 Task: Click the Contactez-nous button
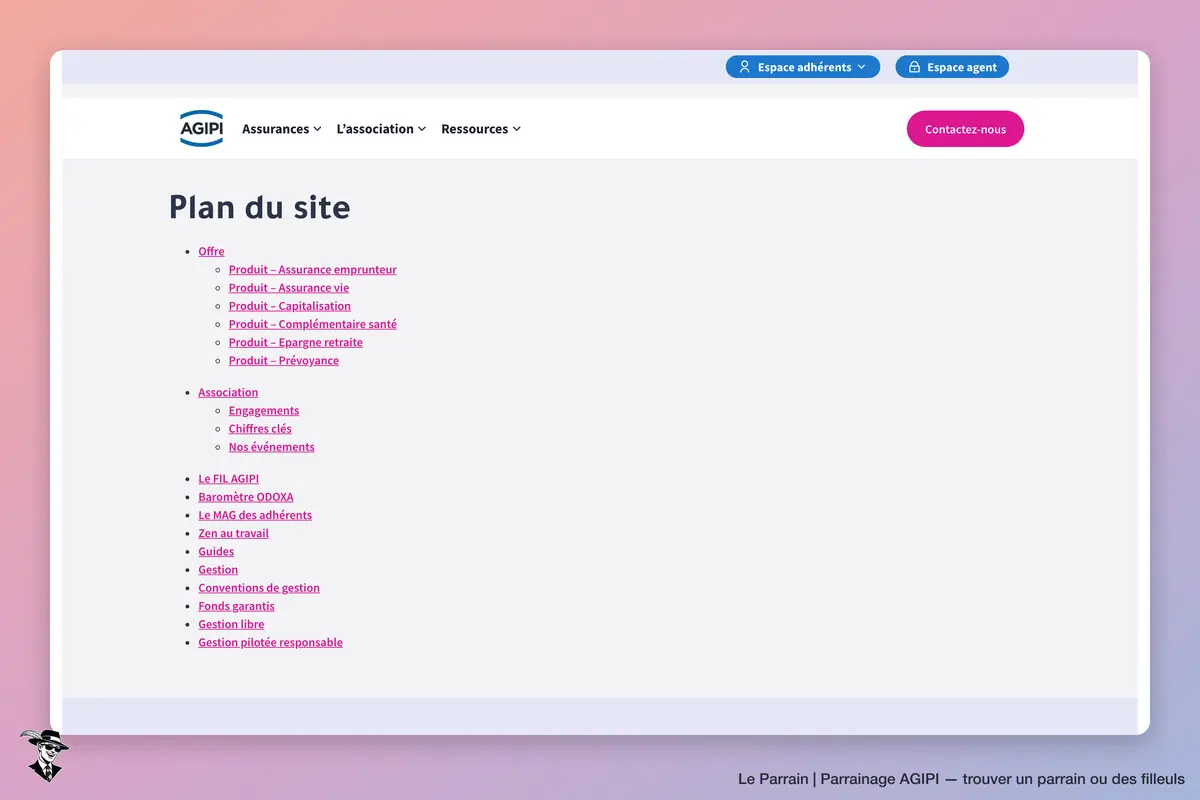tap(965, 129)
